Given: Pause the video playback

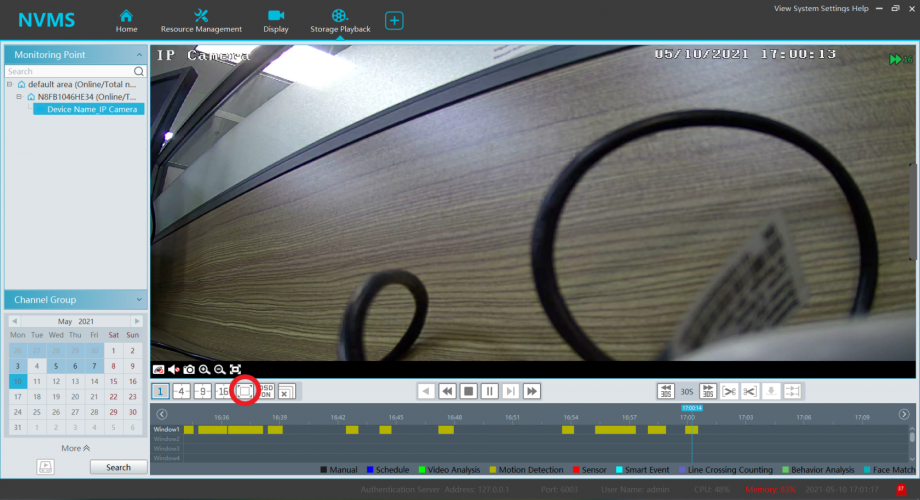Looking at the screenshot, I should tap(490, 391).
